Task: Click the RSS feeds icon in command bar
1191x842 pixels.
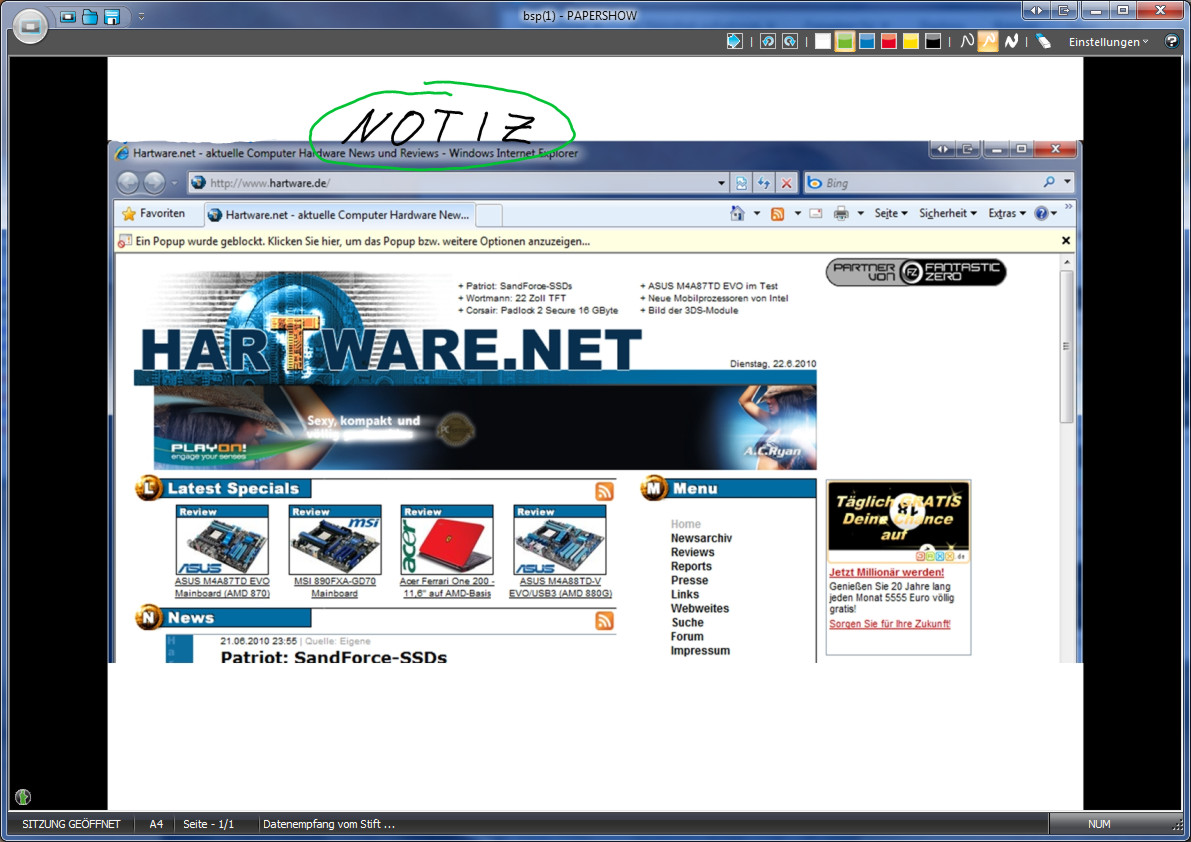Action: 777,214
